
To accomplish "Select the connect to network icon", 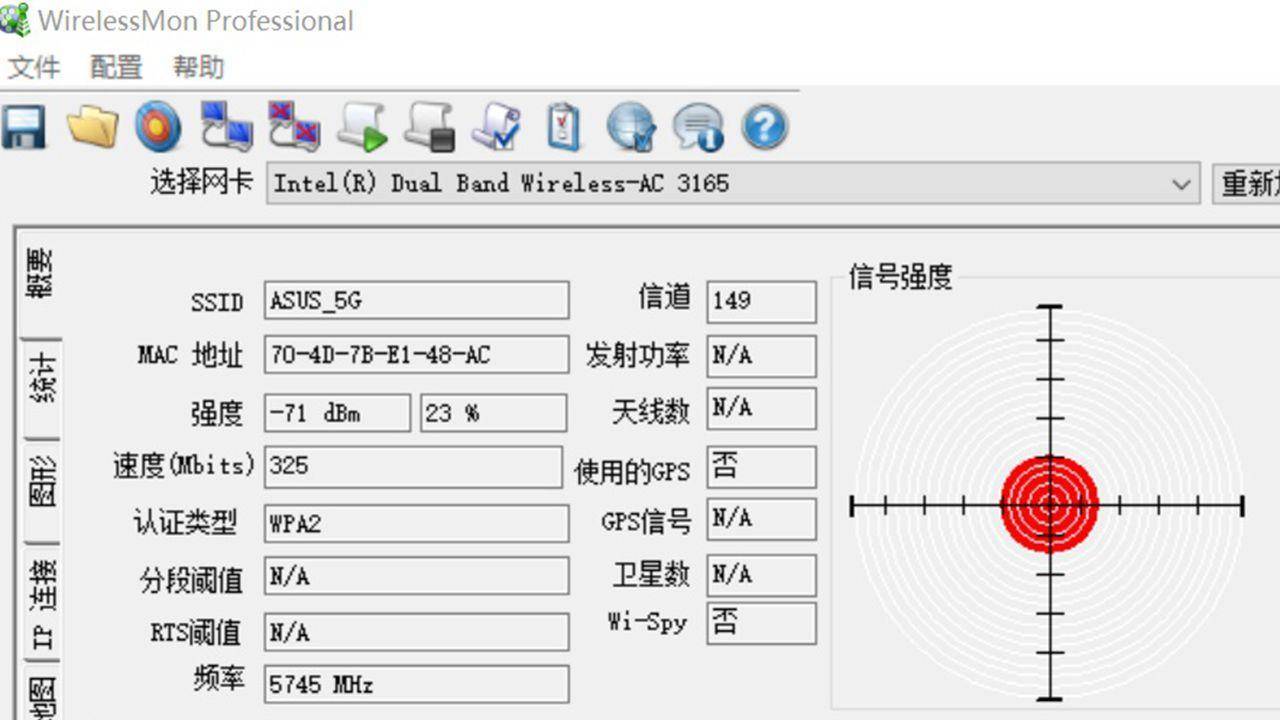I will point(228,125).
